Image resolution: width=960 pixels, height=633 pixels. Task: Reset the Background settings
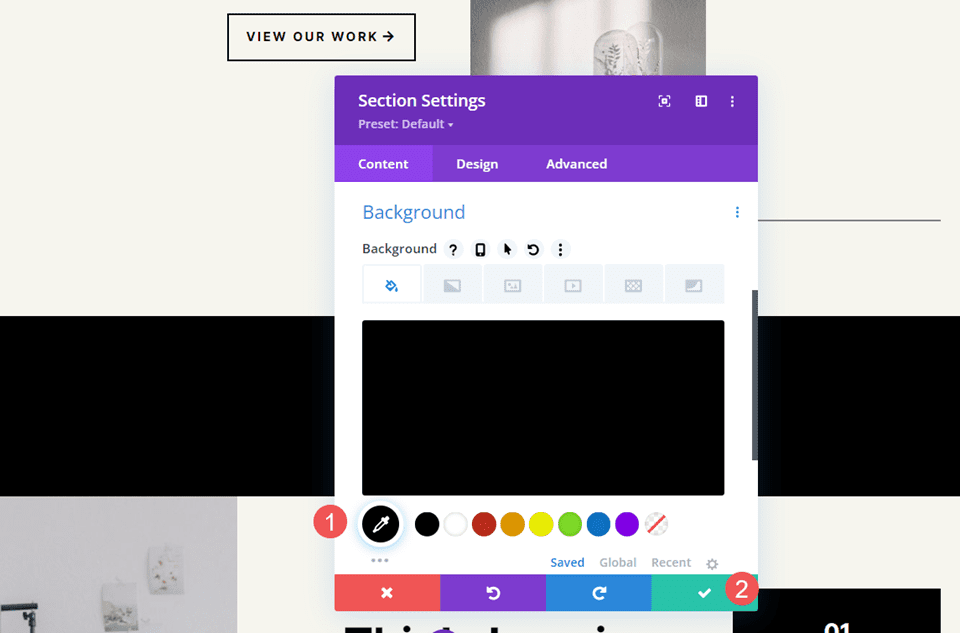tap(533, 249)
